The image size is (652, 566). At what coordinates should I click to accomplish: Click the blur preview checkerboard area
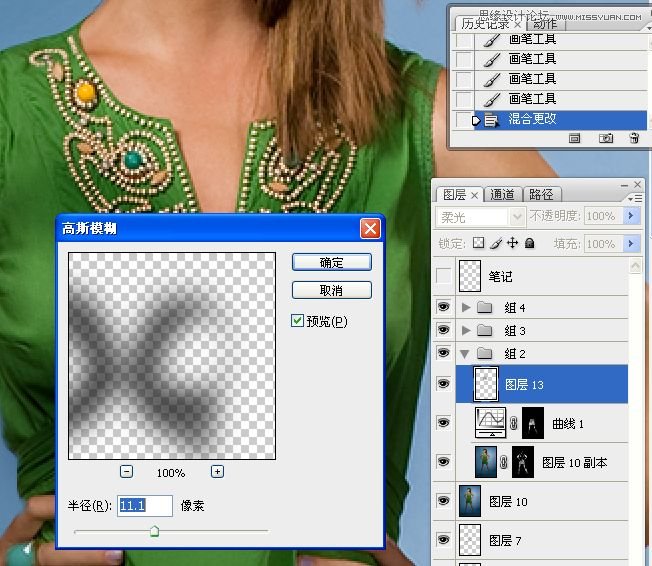(x=172, y=356)
